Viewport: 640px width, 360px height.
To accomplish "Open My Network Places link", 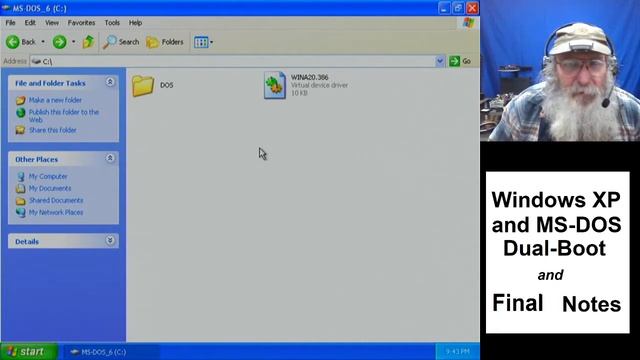I will (56, 212).
